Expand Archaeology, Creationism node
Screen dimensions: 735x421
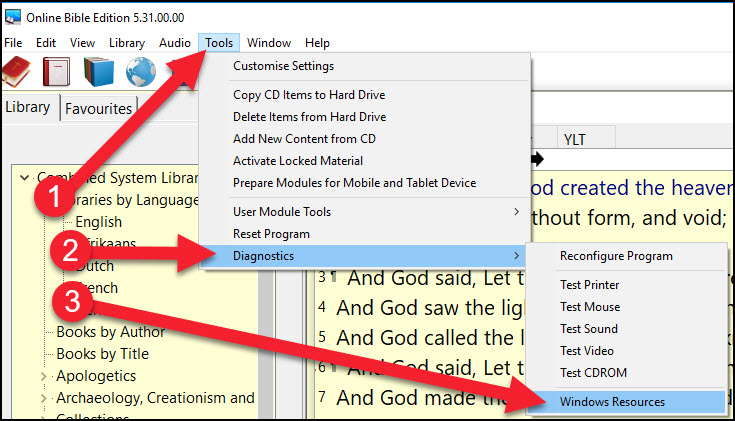point(44,398)
